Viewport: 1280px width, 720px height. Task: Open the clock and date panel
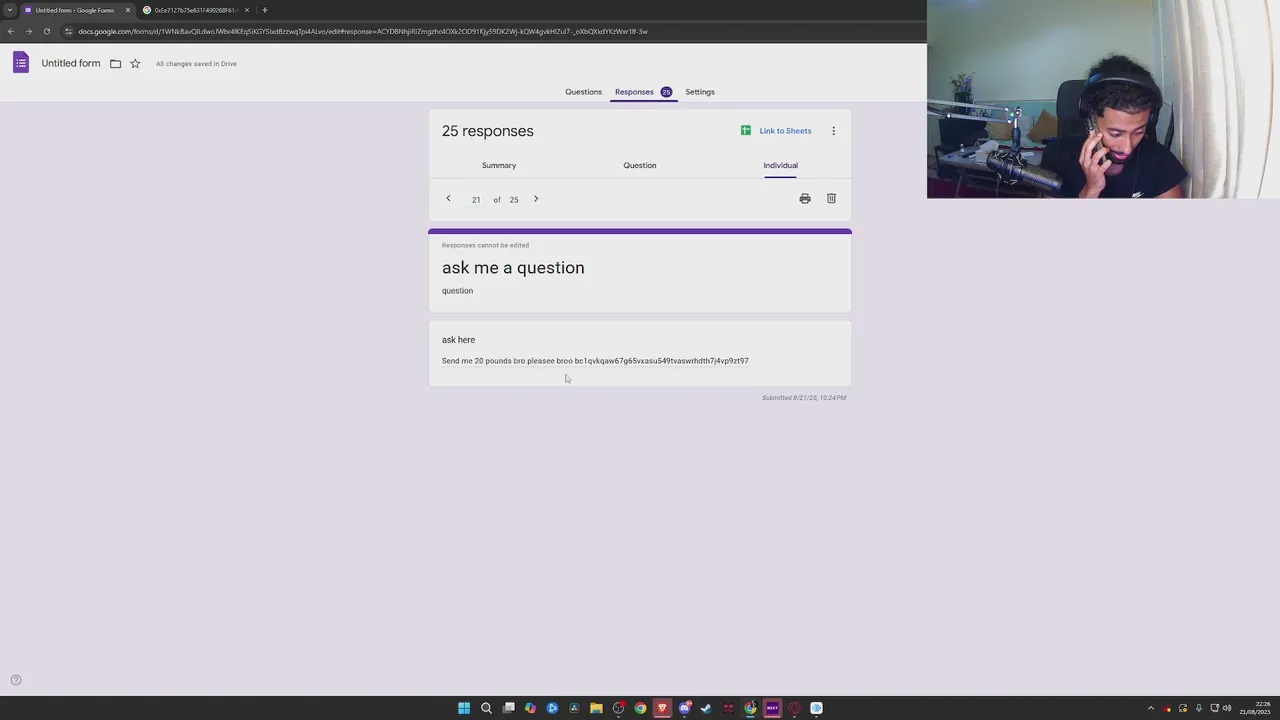coord(1255,708)
